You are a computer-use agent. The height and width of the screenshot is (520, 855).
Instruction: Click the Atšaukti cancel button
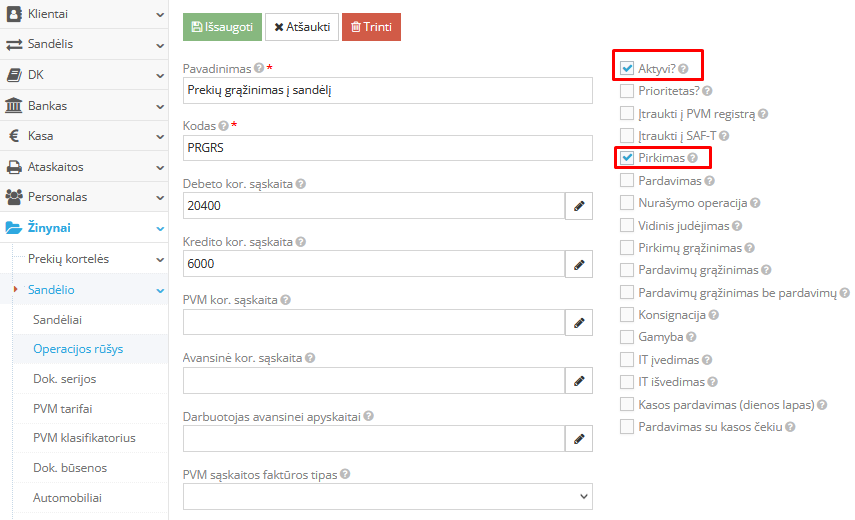pyautogui.click(x=301, y=27)
